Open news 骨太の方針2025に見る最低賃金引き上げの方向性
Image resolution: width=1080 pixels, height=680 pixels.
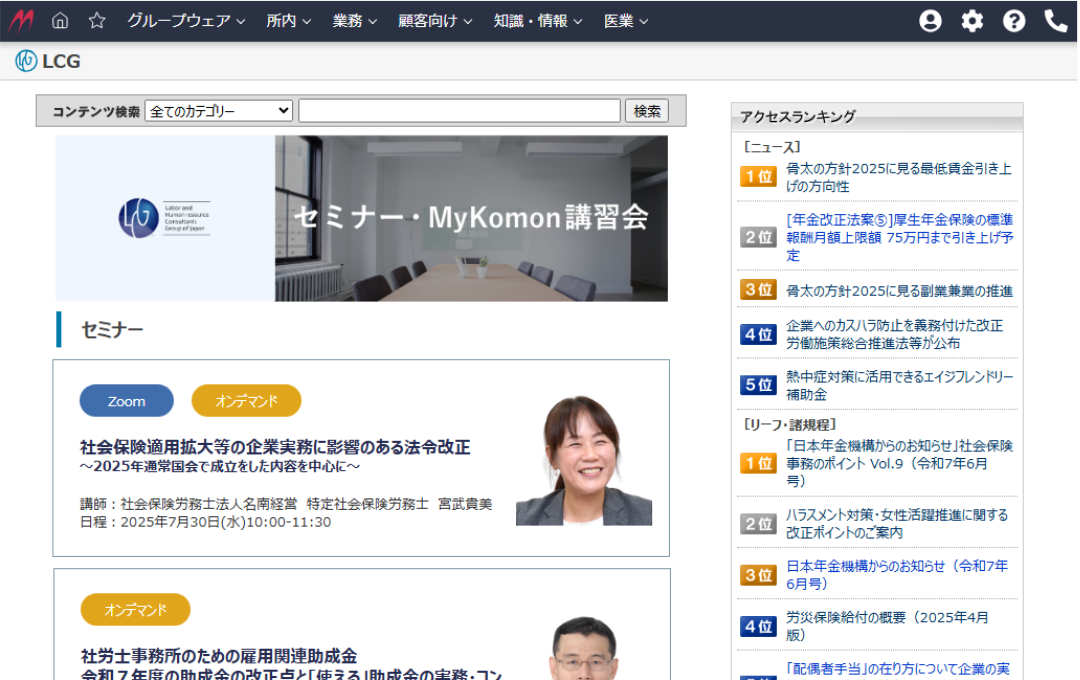point(899,177)
